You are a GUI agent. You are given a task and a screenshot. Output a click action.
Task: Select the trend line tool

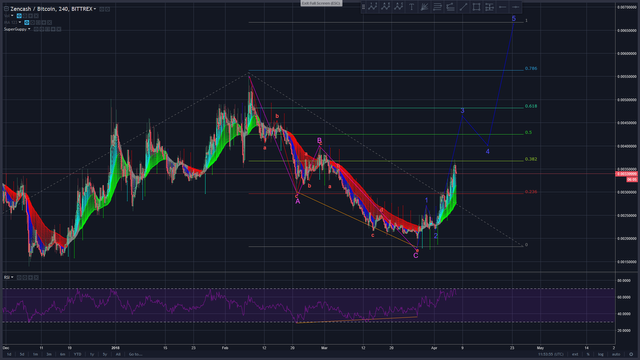pos(463,7)
